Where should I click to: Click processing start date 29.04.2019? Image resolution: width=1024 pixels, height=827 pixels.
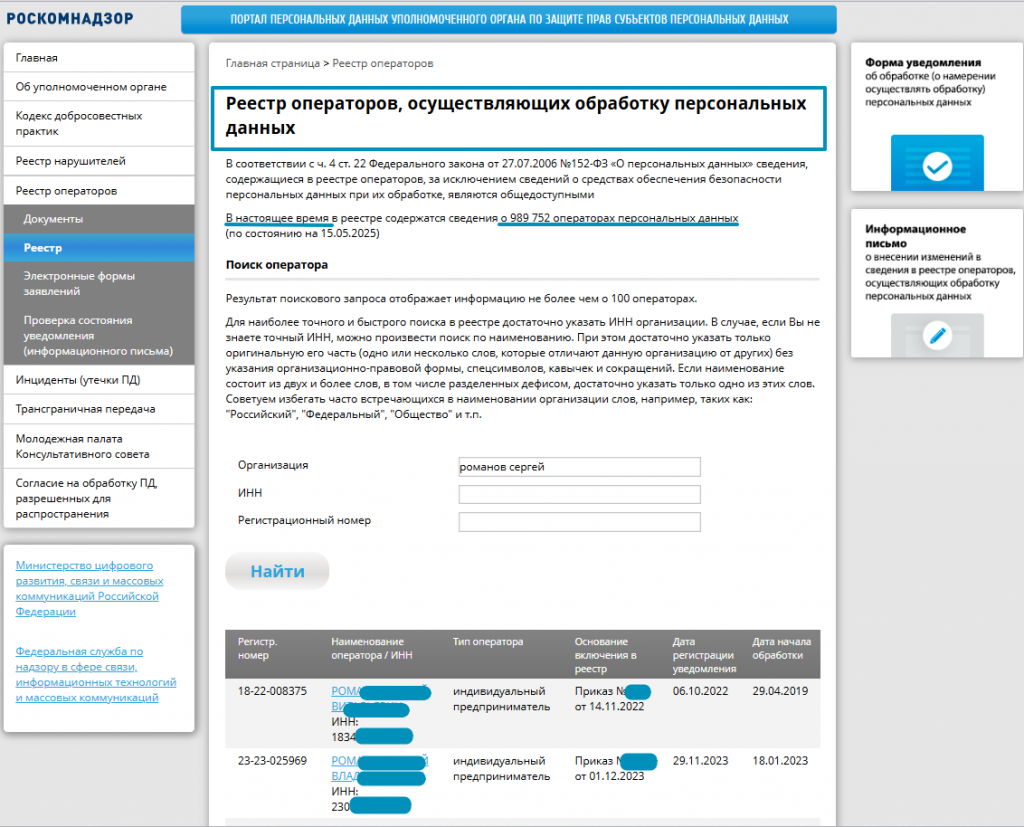780,691
